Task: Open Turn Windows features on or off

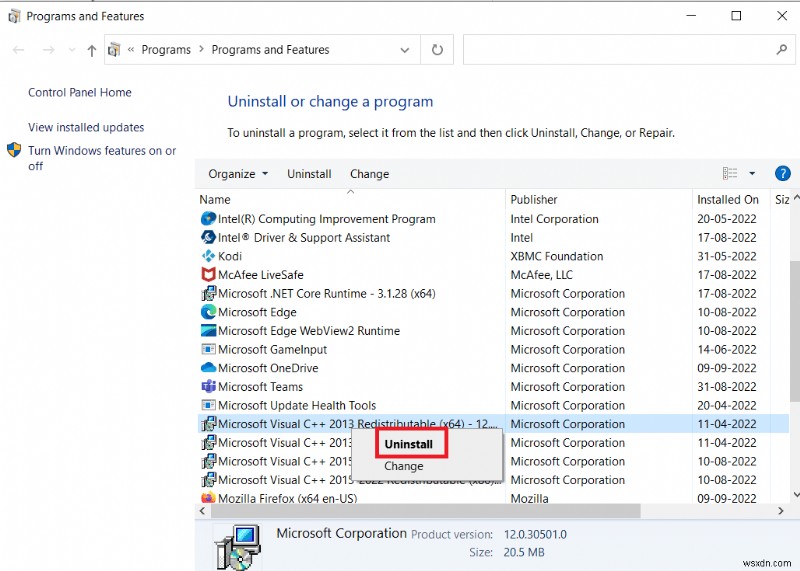Action: click(102, 158)
